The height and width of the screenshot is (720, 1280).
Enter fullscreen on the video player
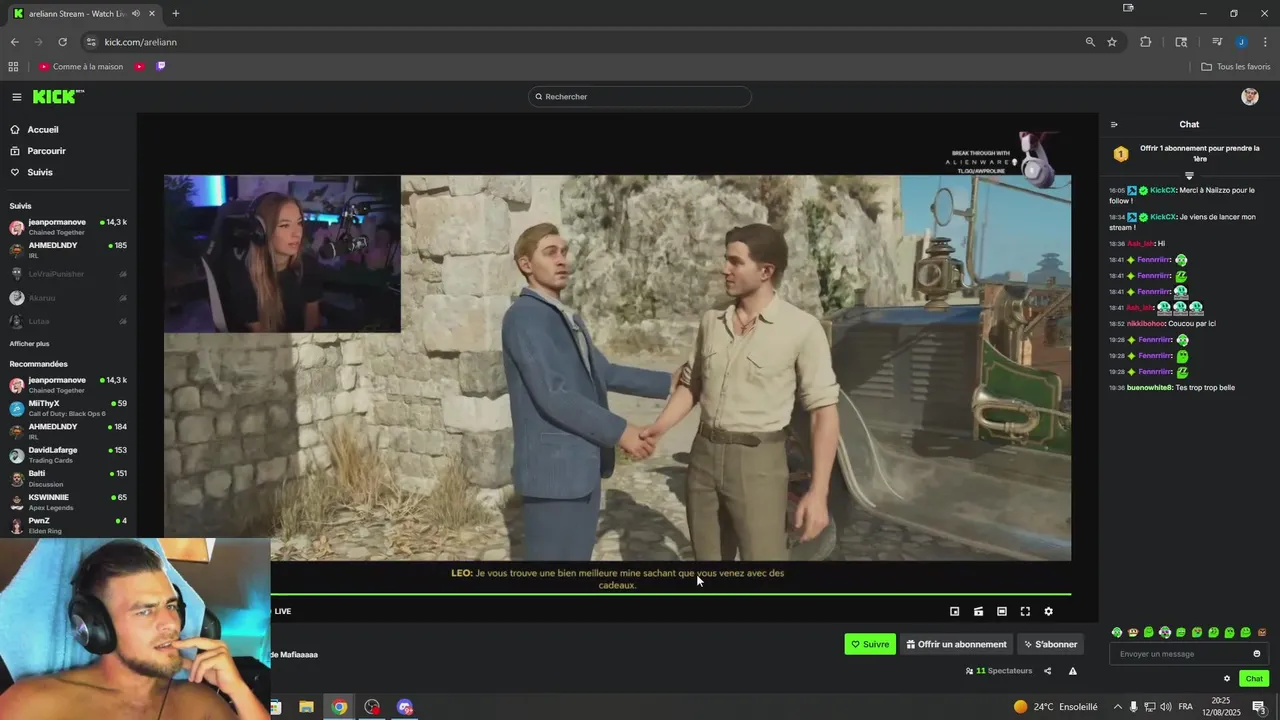1025,611
